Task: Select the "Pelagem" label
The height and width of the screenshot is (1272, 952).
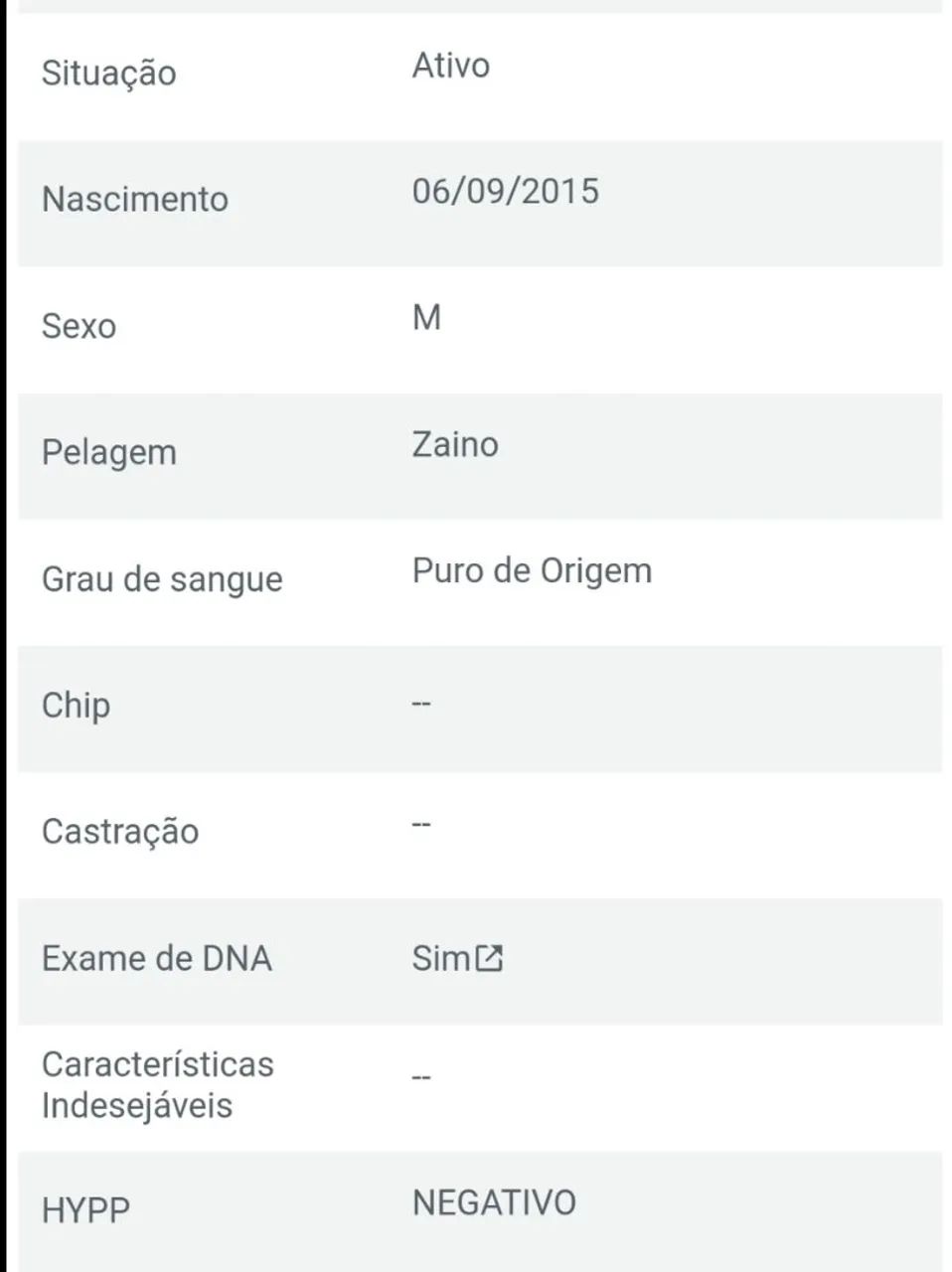Action: coord(109,452)
